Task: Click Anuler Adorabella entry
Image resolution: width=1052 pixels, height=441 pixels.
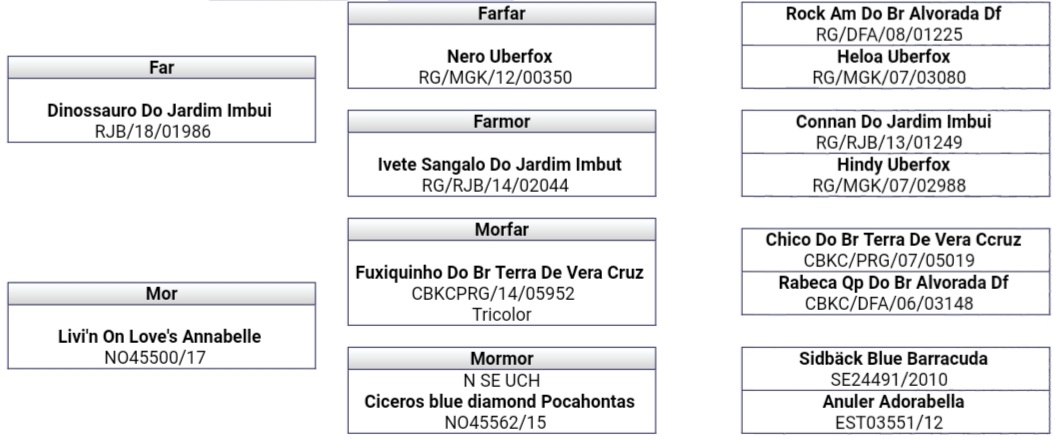Action: click(894, 401)
